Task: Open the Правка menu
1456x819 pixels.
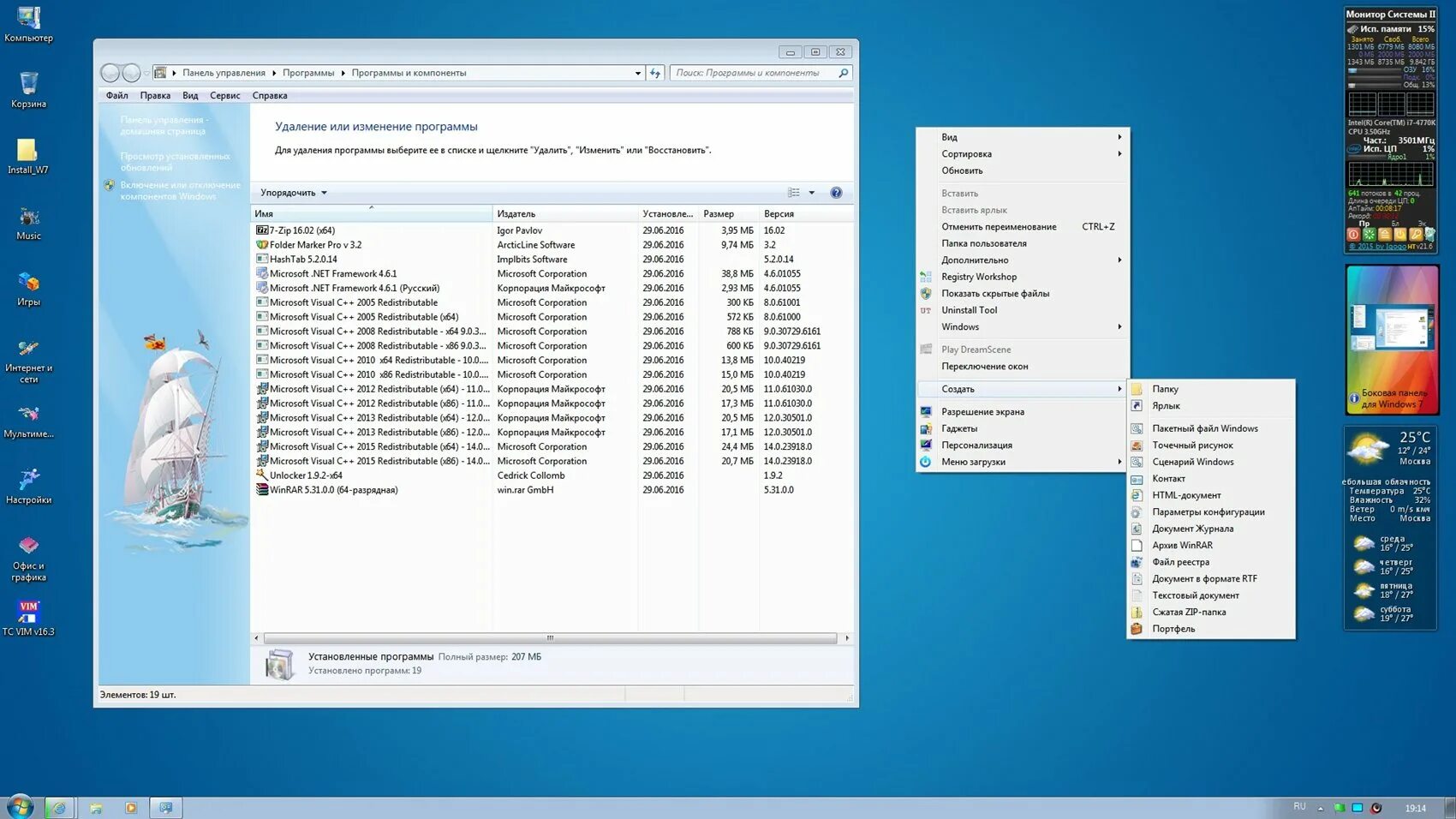Action: tap(155, 96)
